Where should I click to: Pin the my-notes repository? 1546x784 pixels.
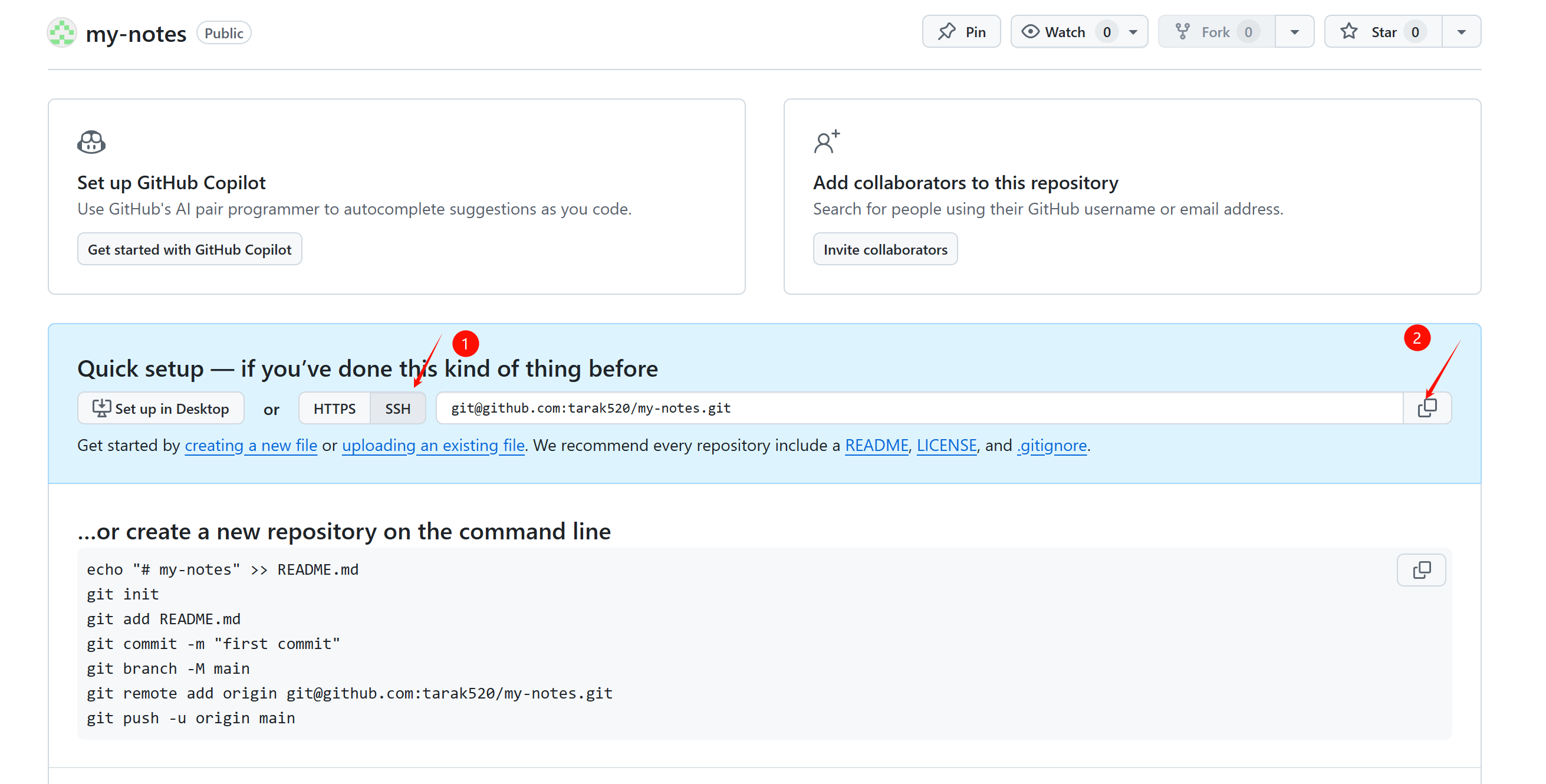click(961, 32)
